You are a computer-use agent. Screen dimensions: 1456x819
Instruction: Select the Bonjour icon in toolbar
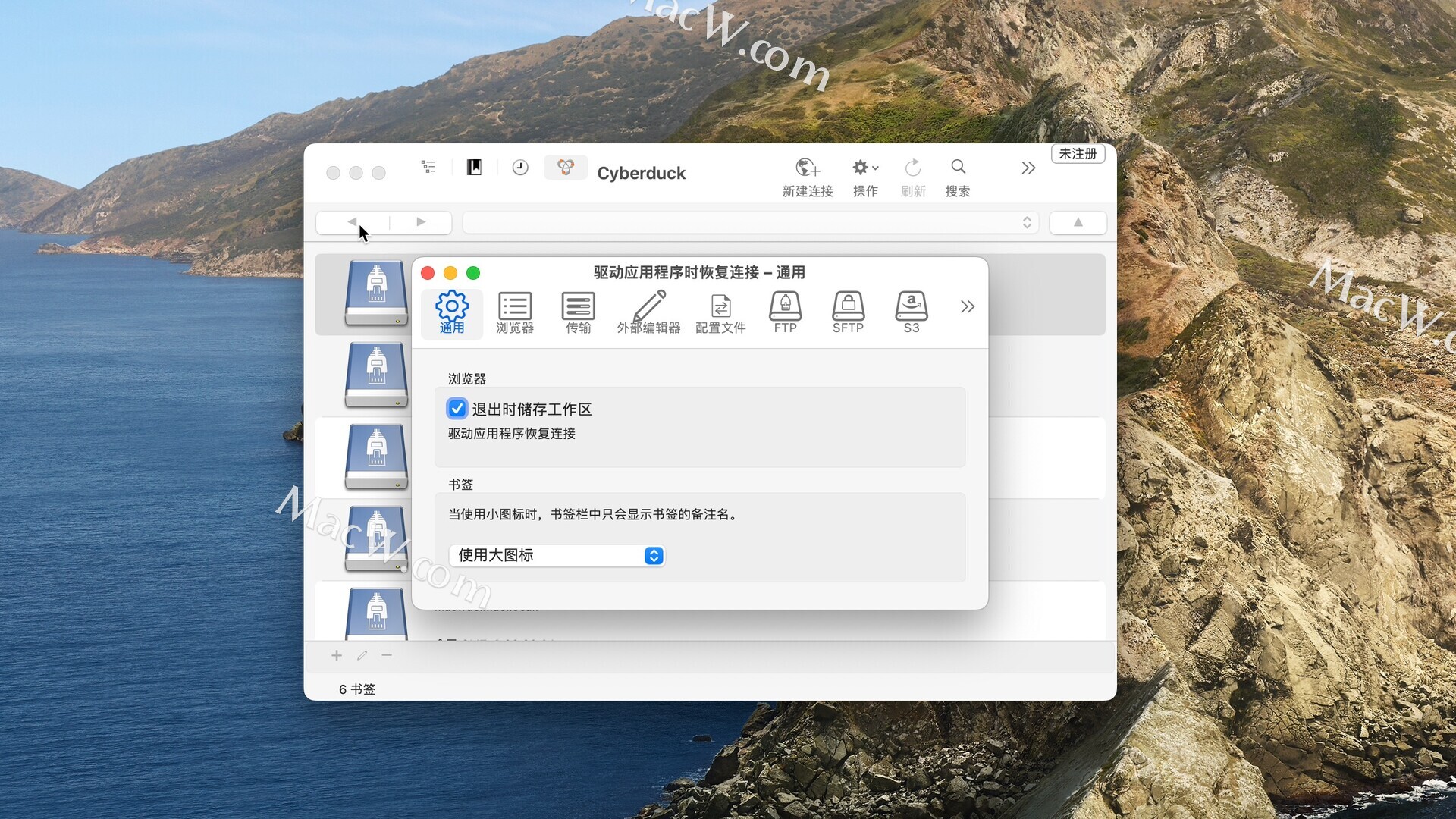(566, 167)
